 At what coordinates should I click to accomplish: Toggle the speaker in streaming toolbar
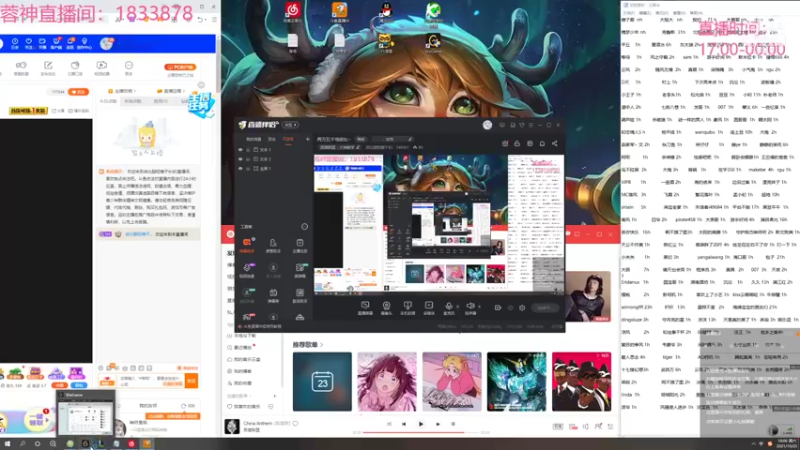(470, 308)
